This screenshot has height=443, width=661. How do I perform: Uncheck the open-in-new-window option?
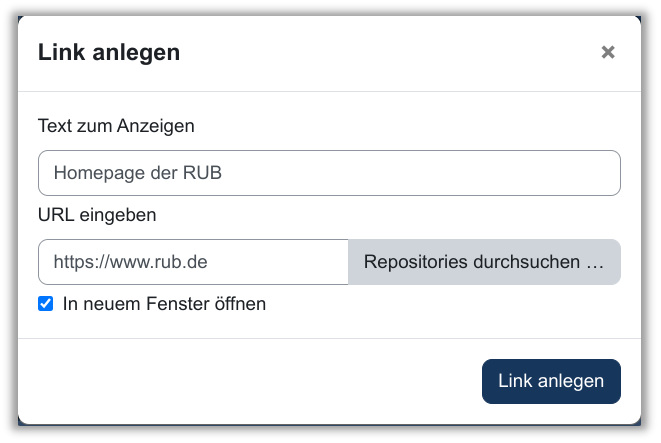tap(46, 303)
